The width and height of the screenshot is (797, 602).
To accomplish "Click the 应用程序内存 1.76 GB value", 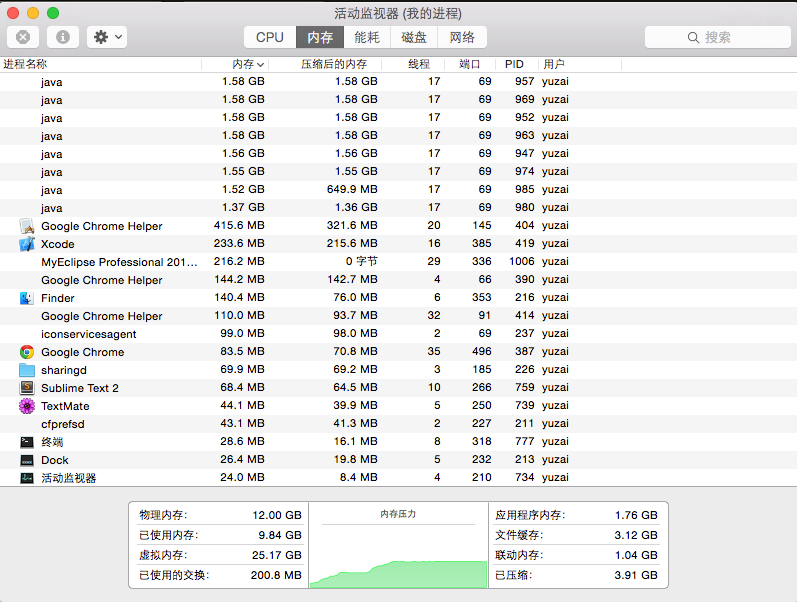I will 636,515.
